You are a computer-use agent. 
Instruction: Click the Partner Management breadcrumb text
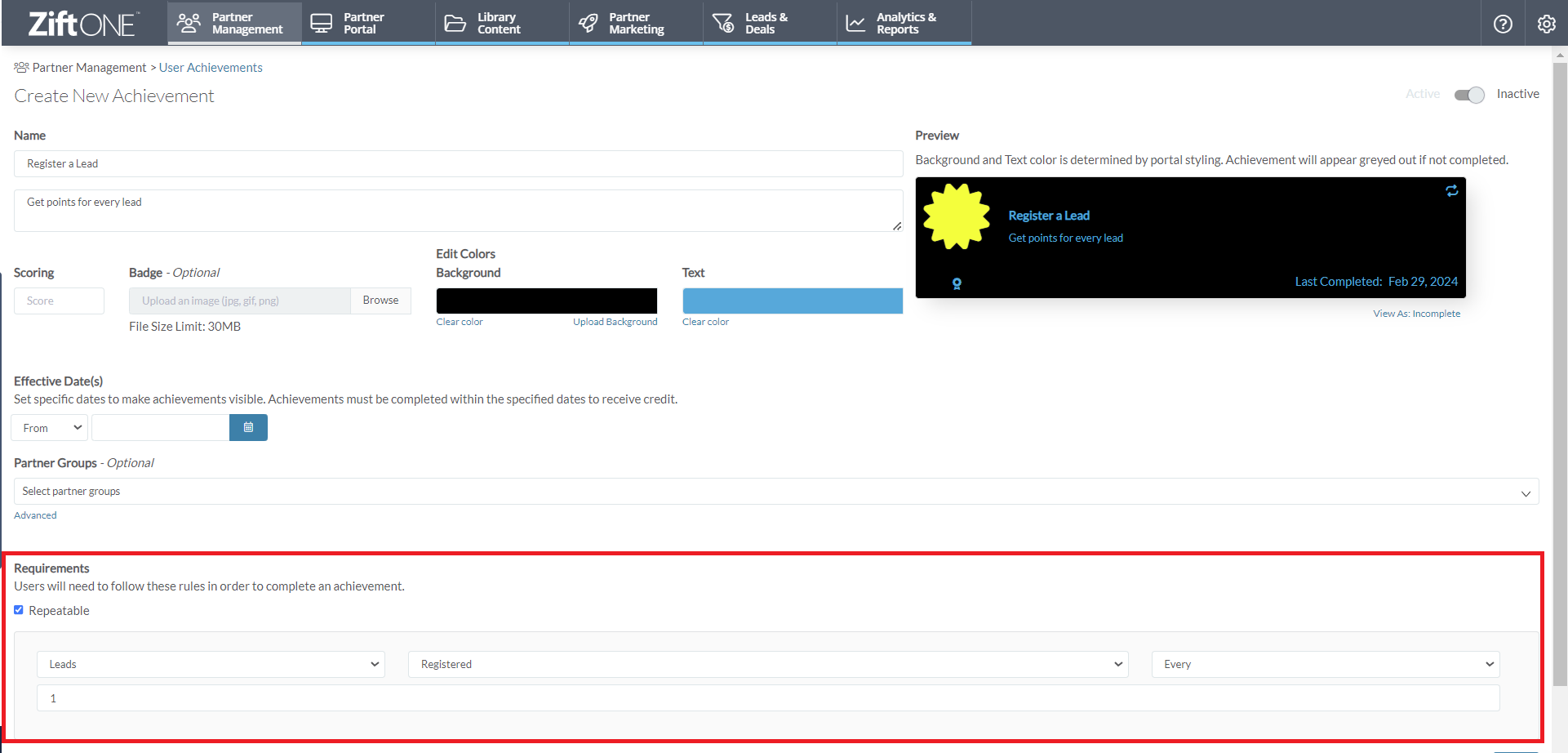[x=89, y=68]
